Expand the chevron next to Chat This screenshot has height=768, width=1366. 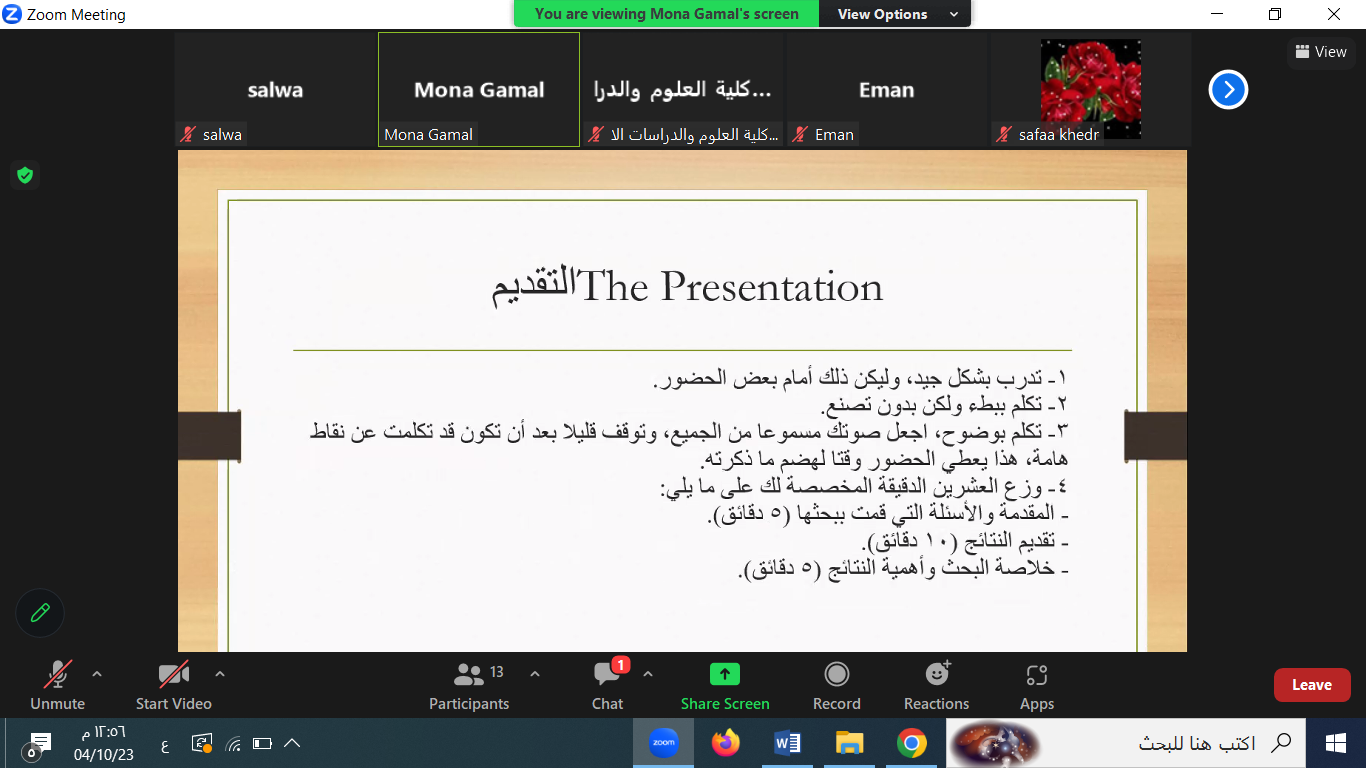[x=648, y=674]
